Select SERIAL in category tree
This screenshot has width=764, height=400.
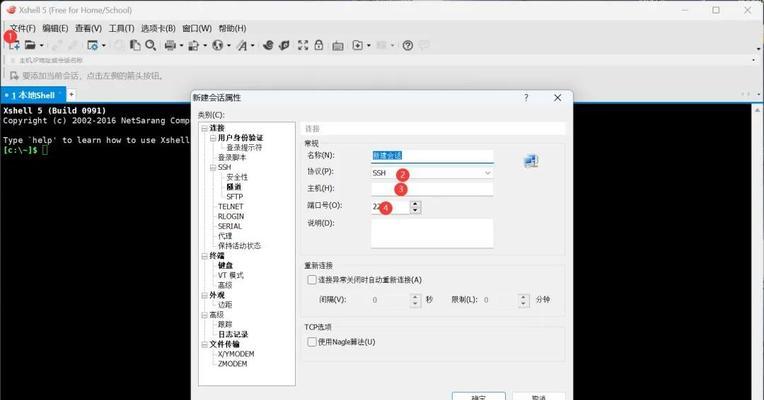(x=229, y=226)
